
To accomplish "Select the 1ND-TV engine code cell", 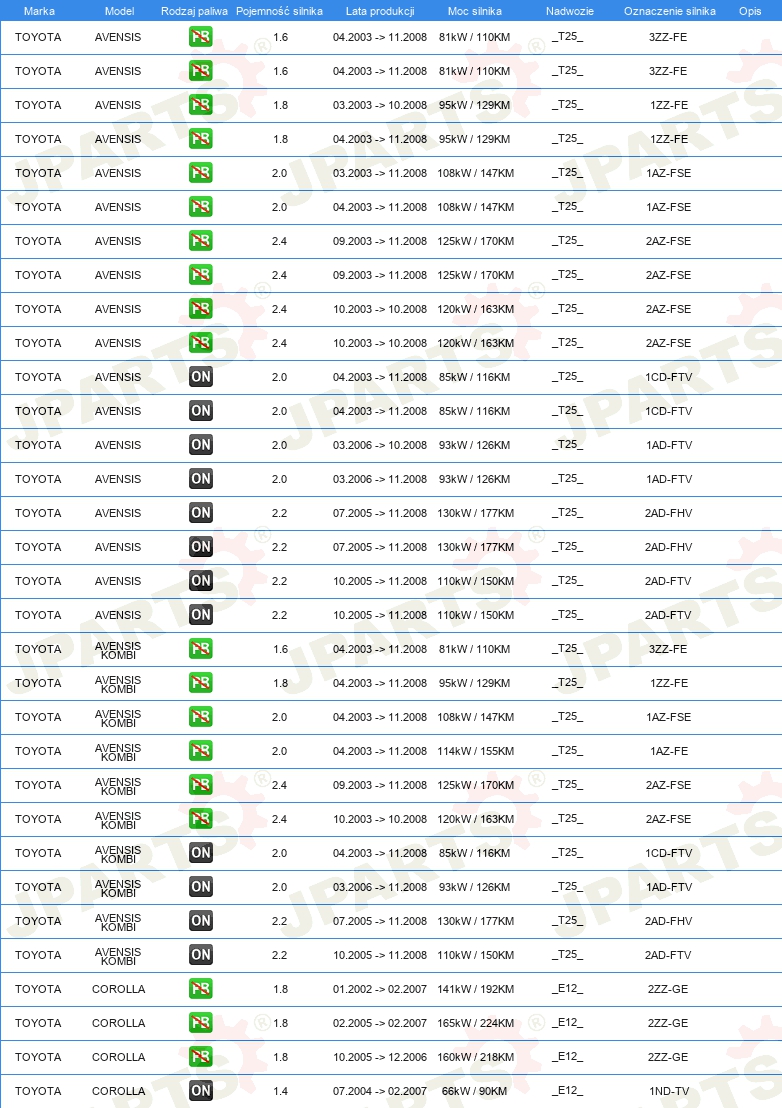I will click(668, 1091).
